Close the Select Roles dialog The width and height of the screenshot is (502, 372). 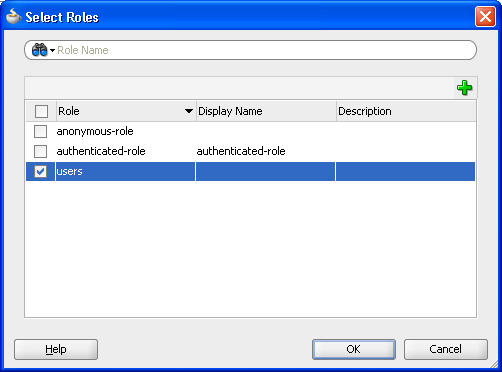pos(485,16)
